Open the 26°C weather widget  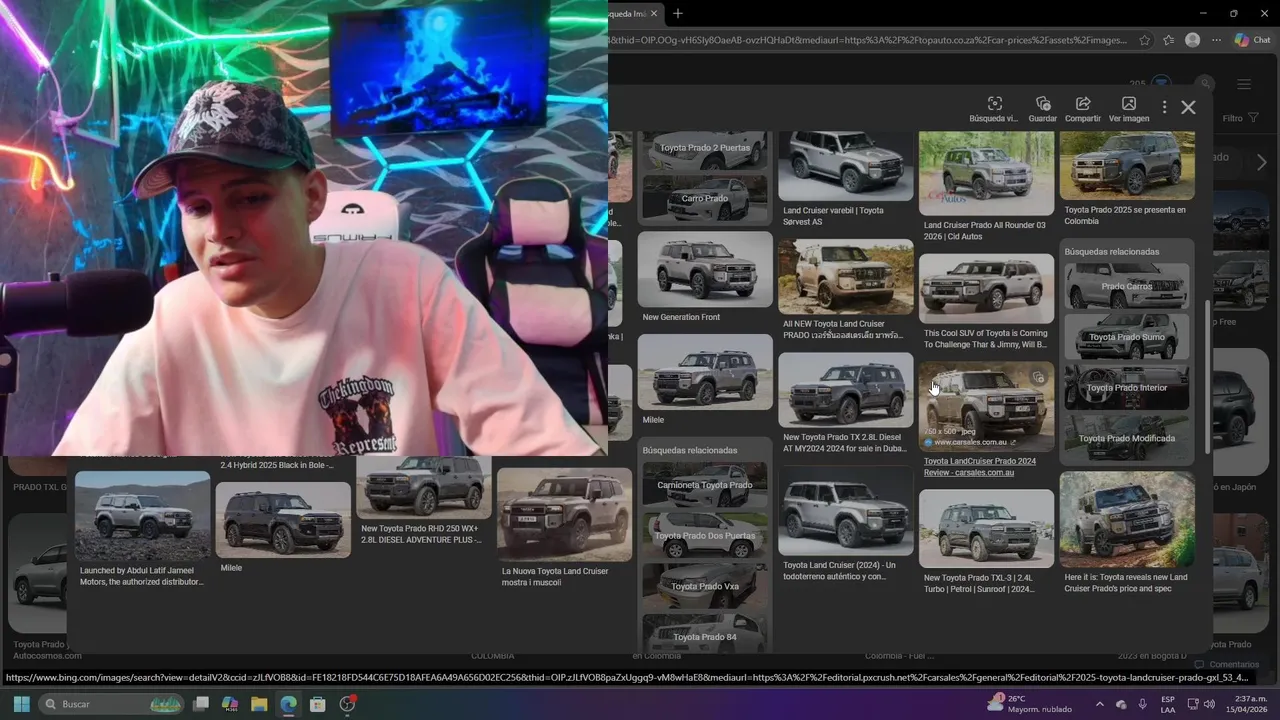1030,704
